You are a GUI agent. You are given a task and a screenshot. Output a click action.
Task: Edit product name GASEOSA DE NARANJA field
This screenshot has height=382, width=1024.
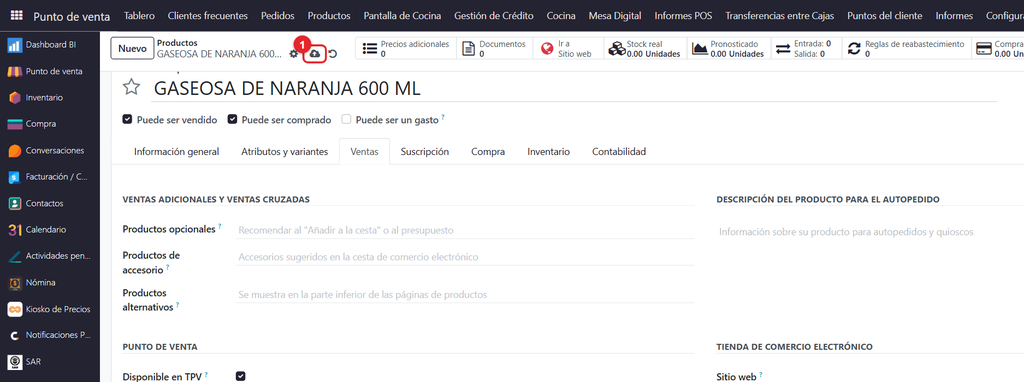click(575, 88)
